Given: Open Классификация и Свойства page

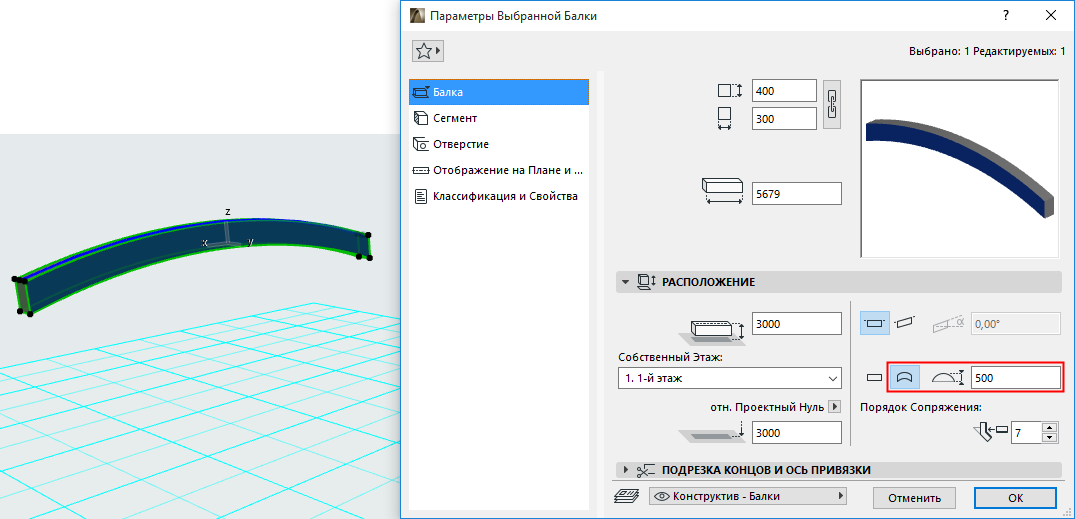Looking at the screenshot, I should [x=498, y=196].
